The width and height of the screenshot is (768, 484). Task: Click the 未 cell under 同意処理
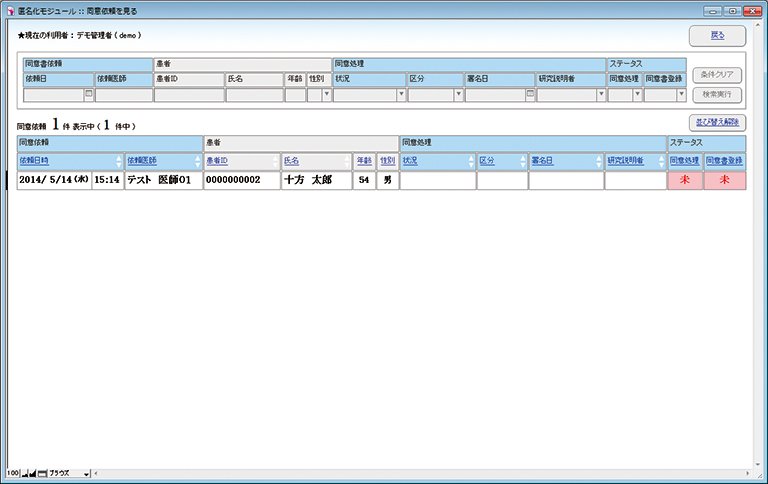(x=685, y=180)
